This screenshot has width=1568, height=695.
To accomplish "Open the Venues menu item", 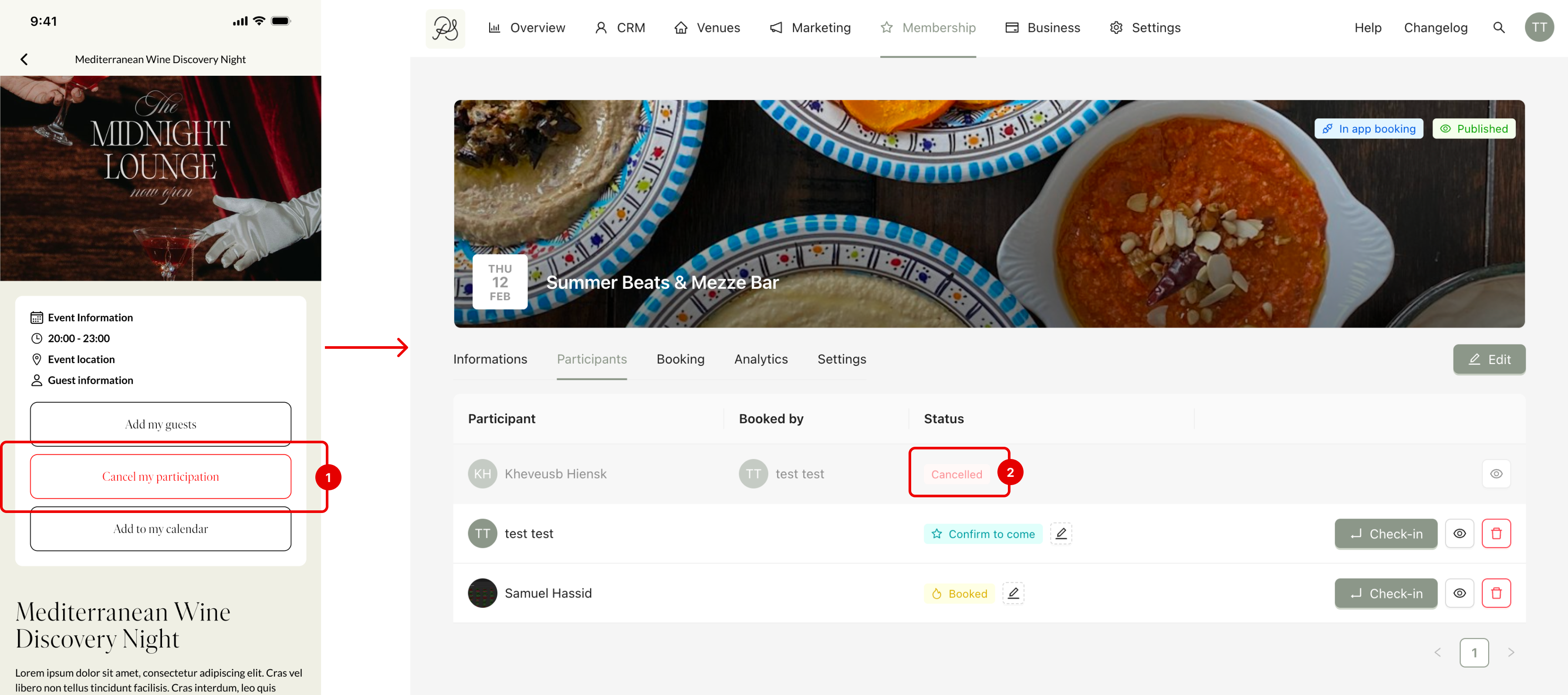I will tap(707, 28).
